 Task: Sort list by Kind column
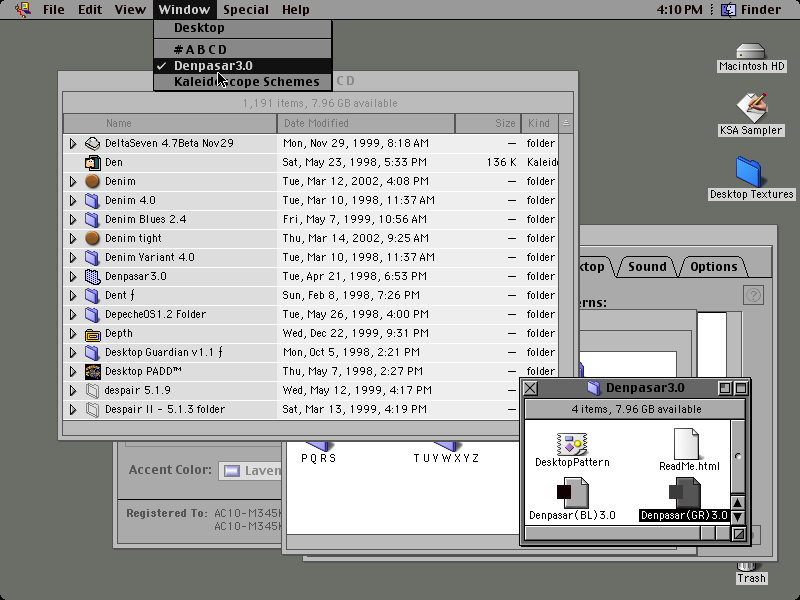[x=540, y=123]
